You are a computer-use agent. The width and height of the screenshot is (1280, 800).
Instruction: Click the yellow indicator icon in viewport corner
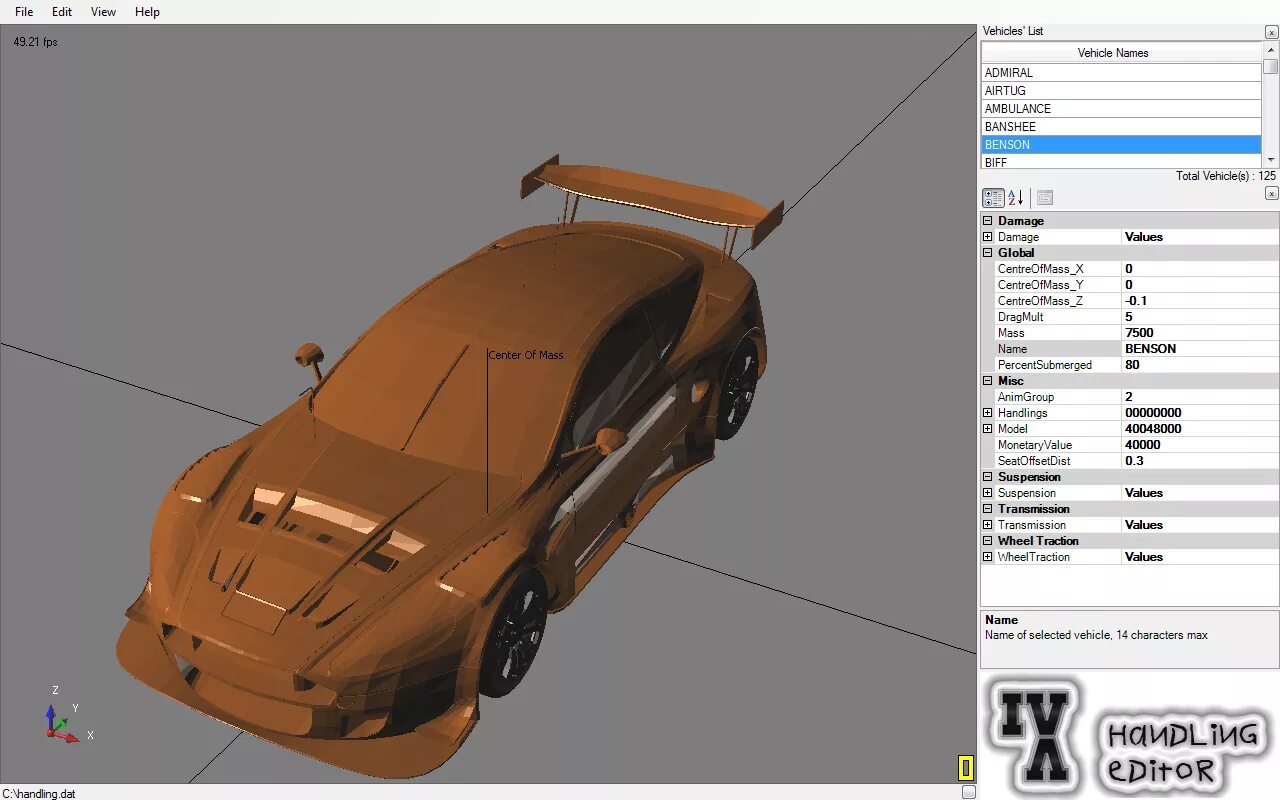click(x=965, y=768)
